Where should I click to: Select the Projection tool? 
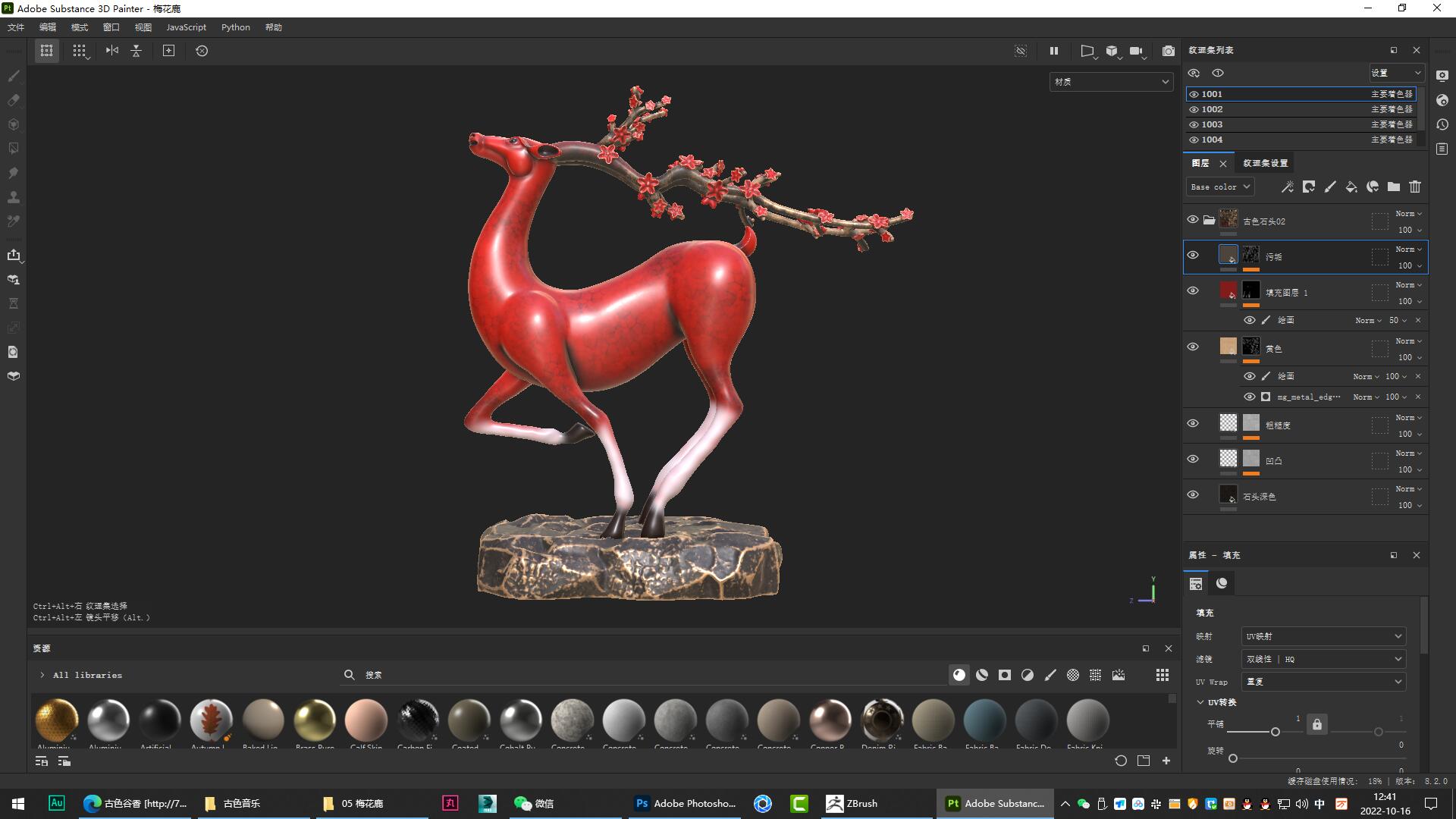(x=13, y=124)
